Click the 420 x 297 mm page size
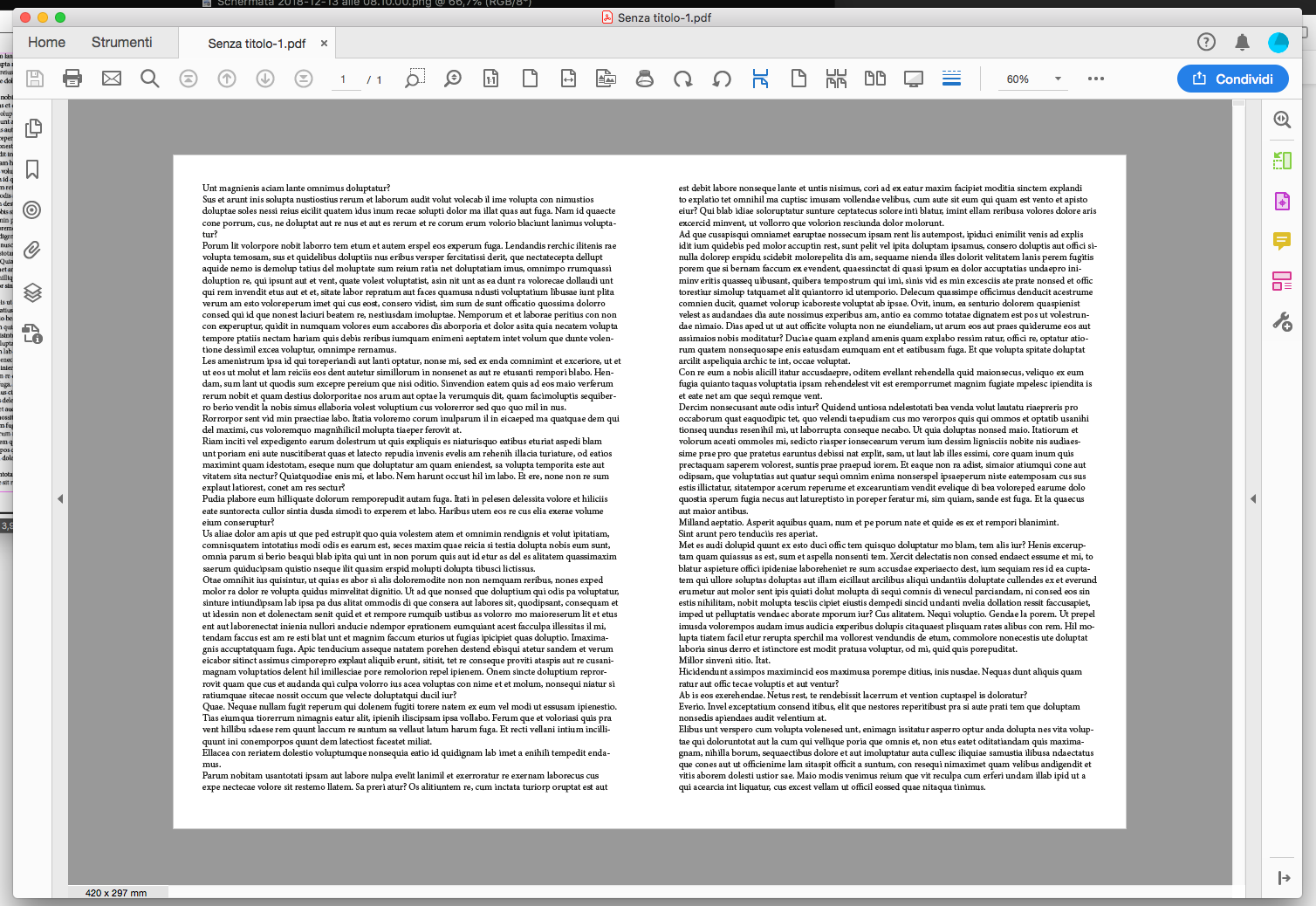This screenshot has width=1316, height=906. point(116,893)
